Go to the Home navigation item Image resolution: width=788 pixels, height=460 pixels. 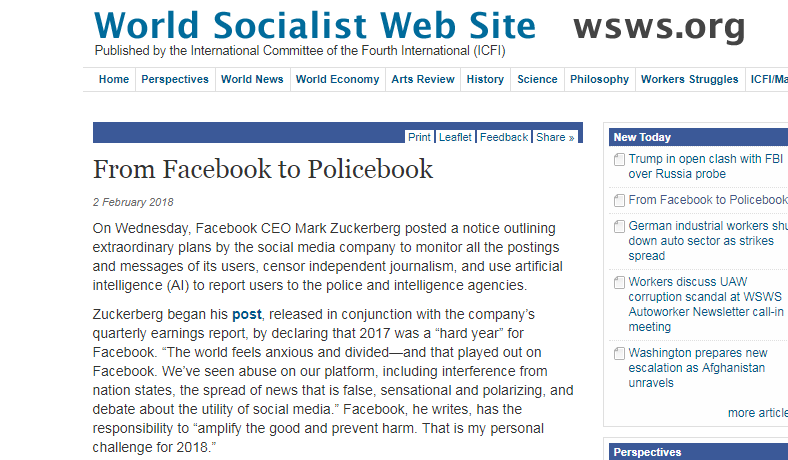coord(114,79)
